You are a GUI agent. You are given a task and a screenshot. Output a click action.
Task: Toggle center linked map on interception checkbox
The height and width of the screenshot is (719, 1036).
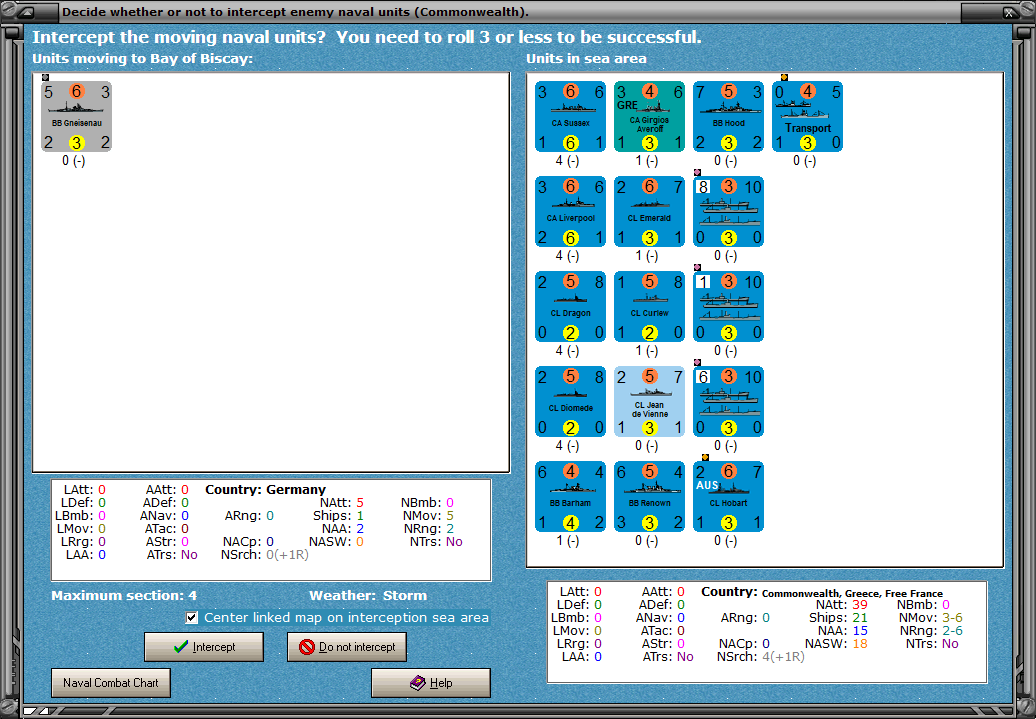pos(192,617)
